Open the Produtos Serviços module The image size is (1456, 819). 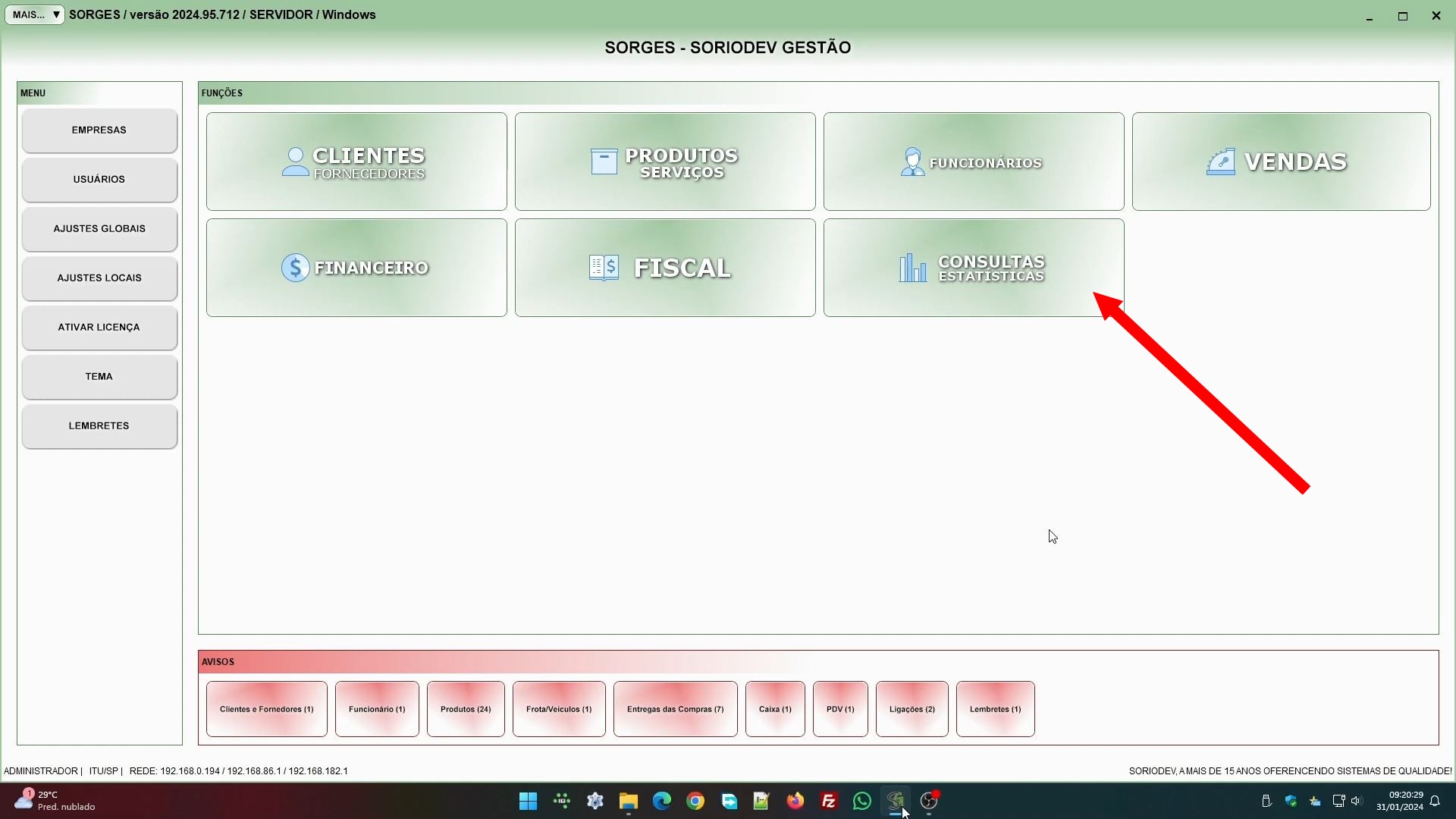tap(665, 162)
